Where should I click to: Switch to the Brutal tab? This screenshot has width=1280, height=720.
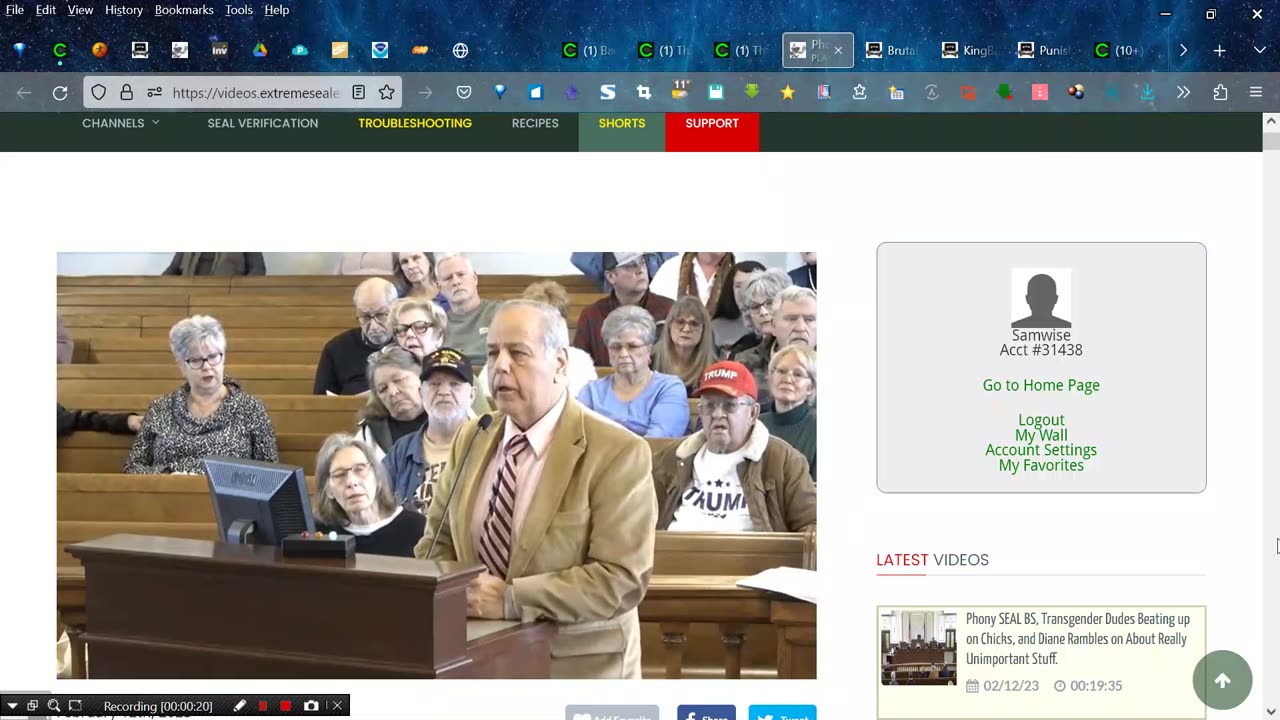893,50
